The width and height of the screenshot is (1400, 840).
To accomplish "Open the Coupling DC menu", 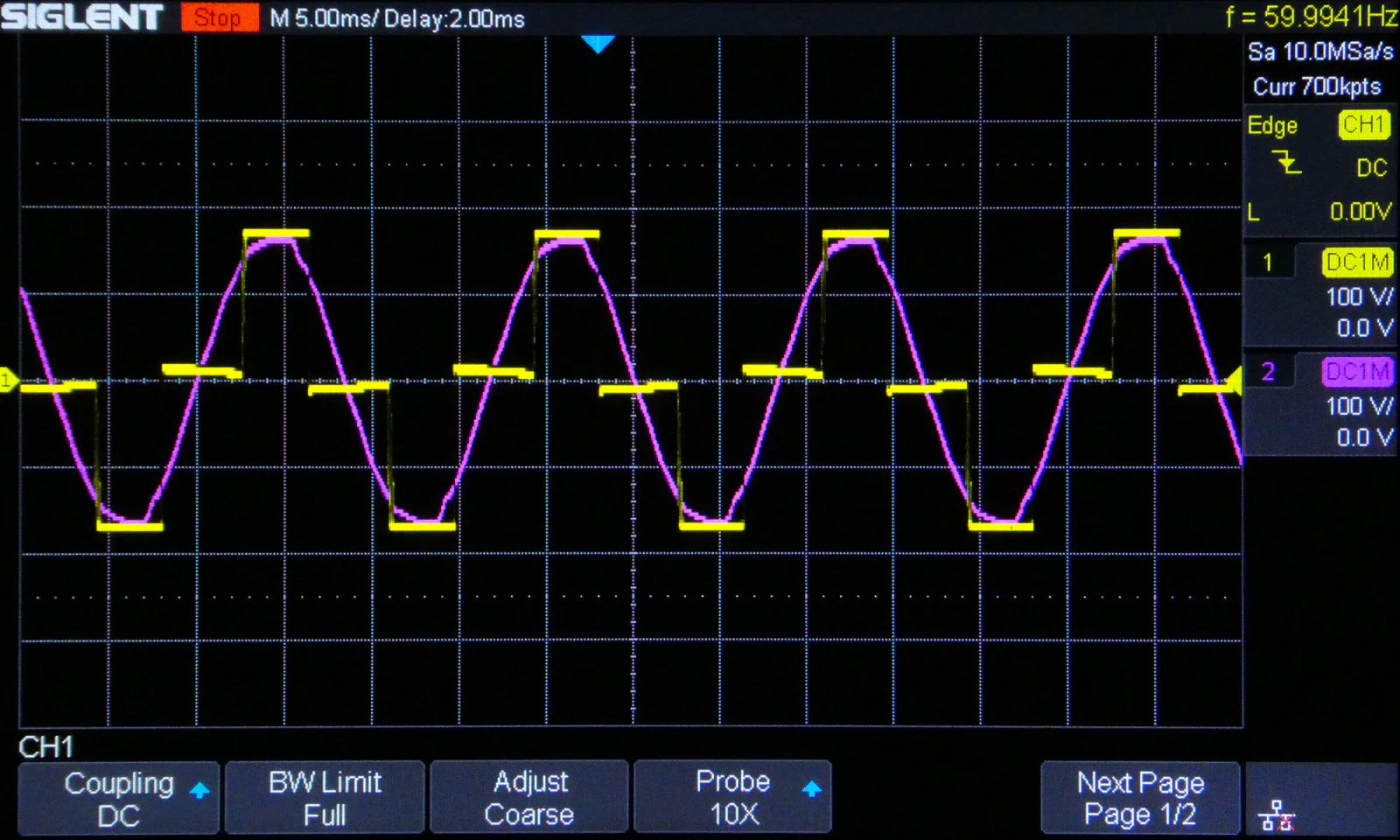I will point(119,798).
